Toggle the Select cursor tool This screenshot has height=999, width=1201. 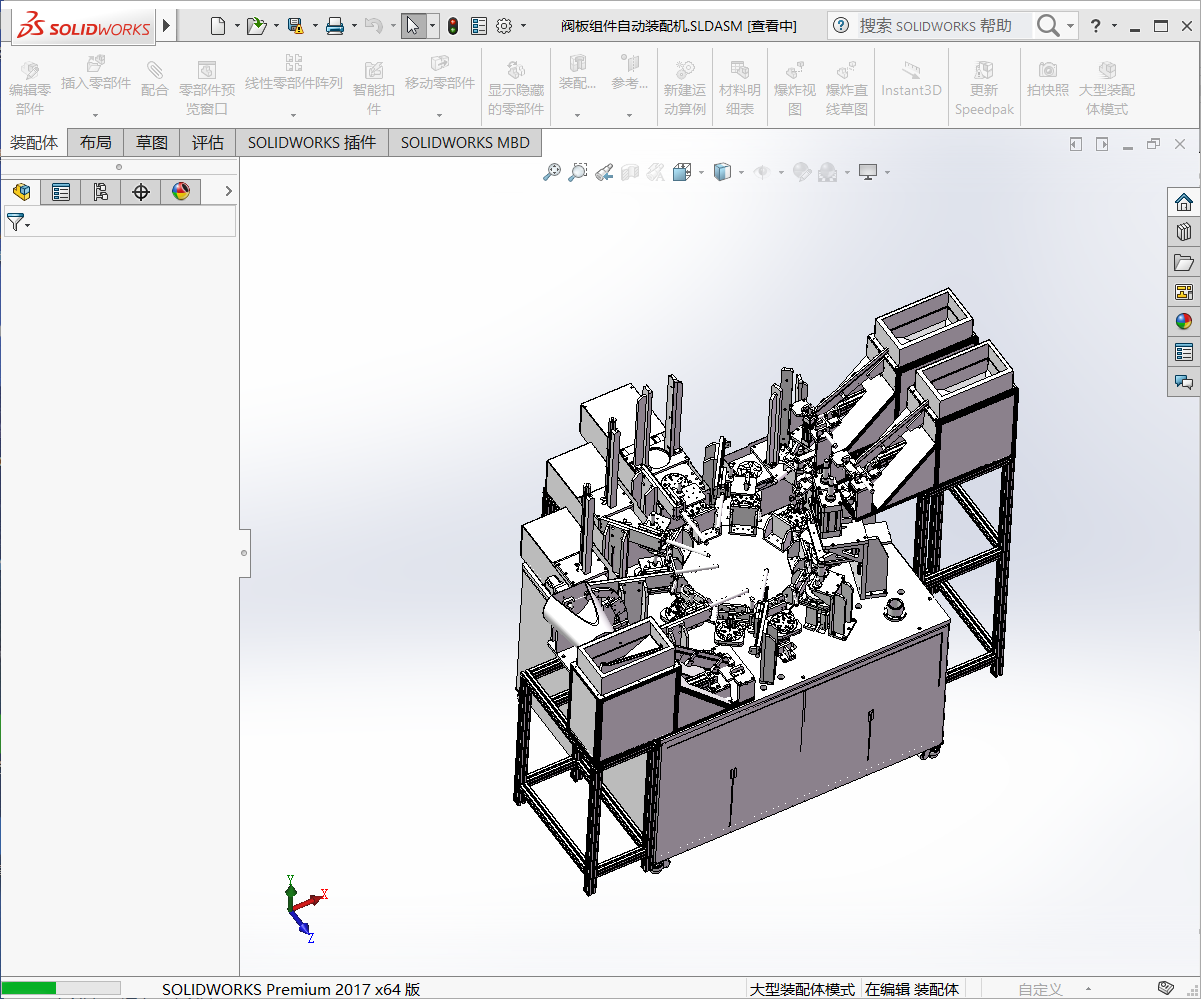coord(413,26)
